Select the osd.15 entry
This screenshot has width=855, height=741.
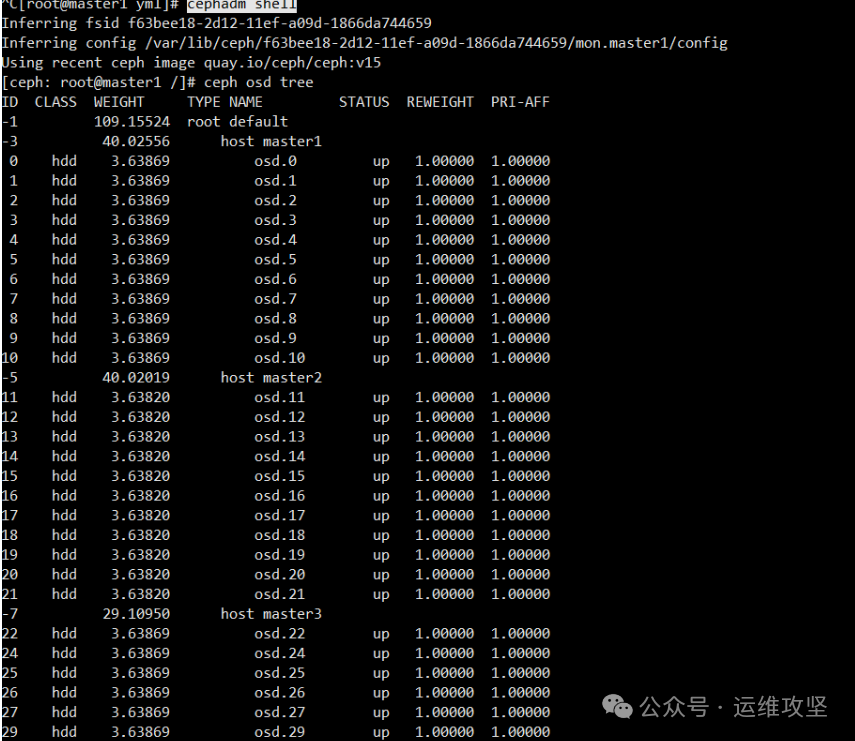[279, 476]
